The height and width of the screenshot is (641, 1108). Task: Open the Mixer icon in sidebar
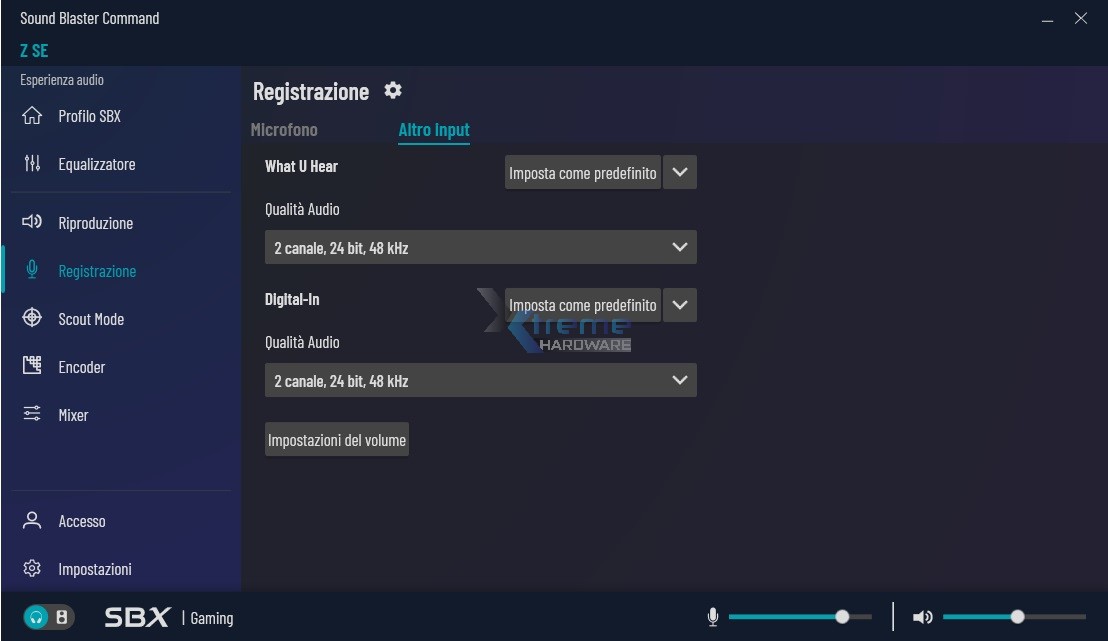coord(32,414)
